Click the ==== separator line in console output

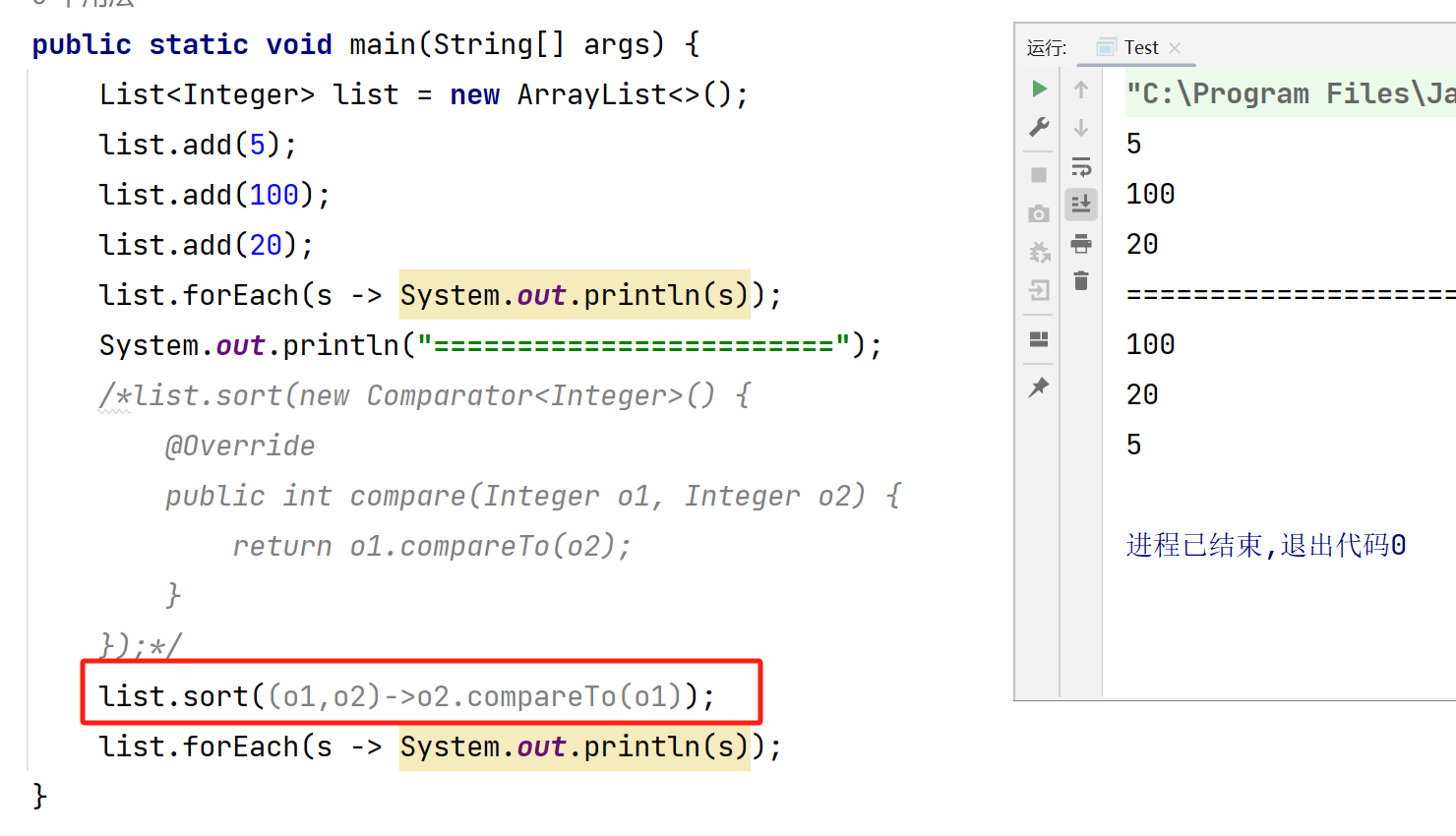[1291, 294]
